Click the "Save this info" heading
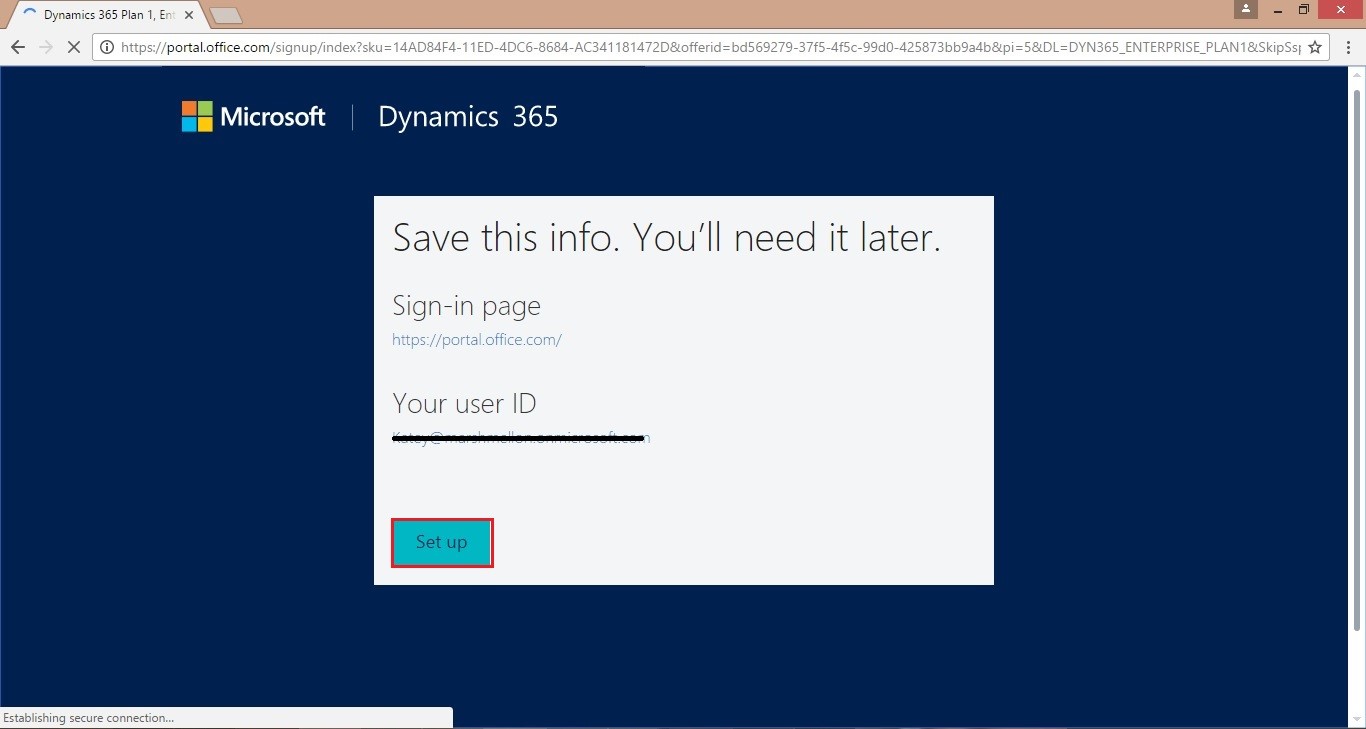The width and height of the screenshot is (1366, 729). (667, 238)
